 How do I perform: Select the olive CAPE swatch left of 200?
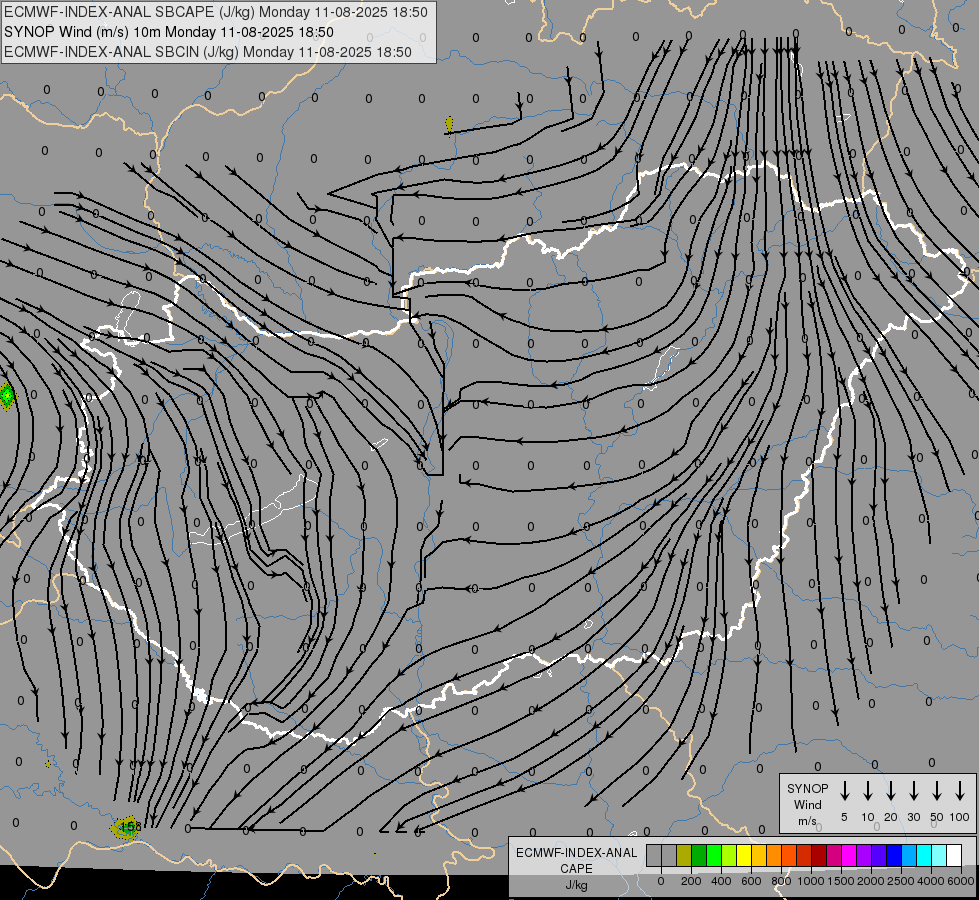point(684,856)
